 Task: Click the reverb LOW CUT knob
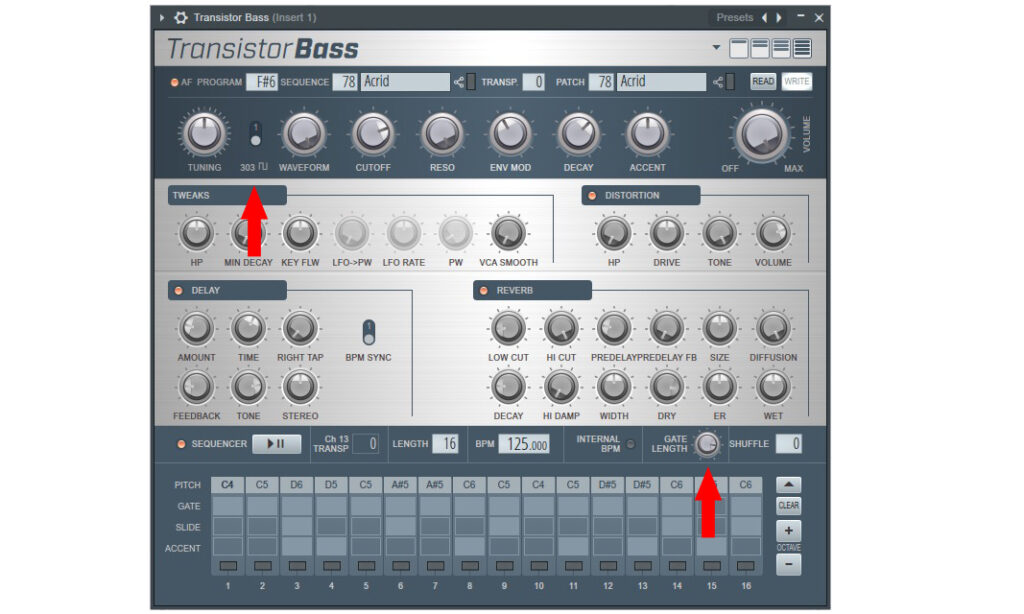click(508, 329)
